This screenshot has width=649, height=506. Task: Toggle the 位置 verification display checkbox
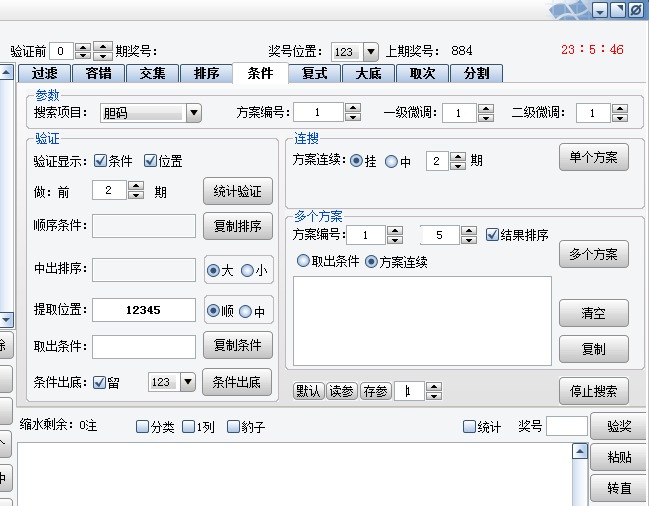click(151, 160)
